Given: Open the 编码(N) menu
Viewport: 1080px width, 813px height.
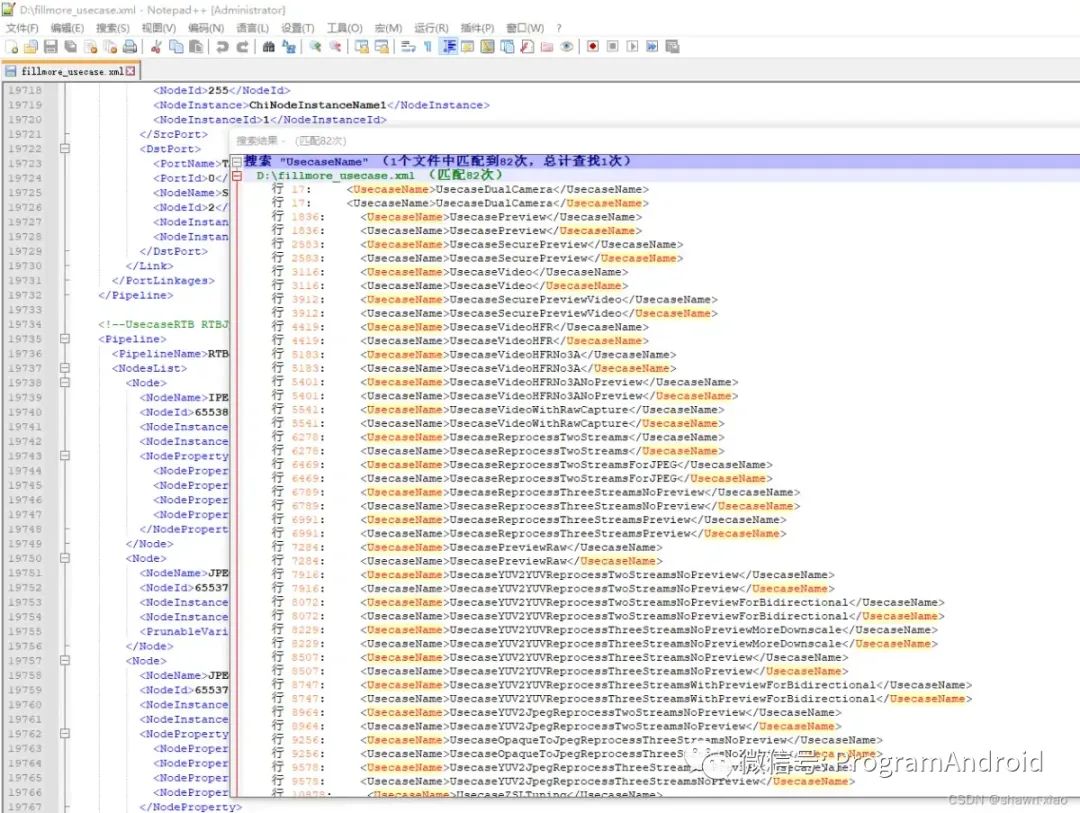Looking at the screenshot, I should pyautogui.click(x=206, y=28).
